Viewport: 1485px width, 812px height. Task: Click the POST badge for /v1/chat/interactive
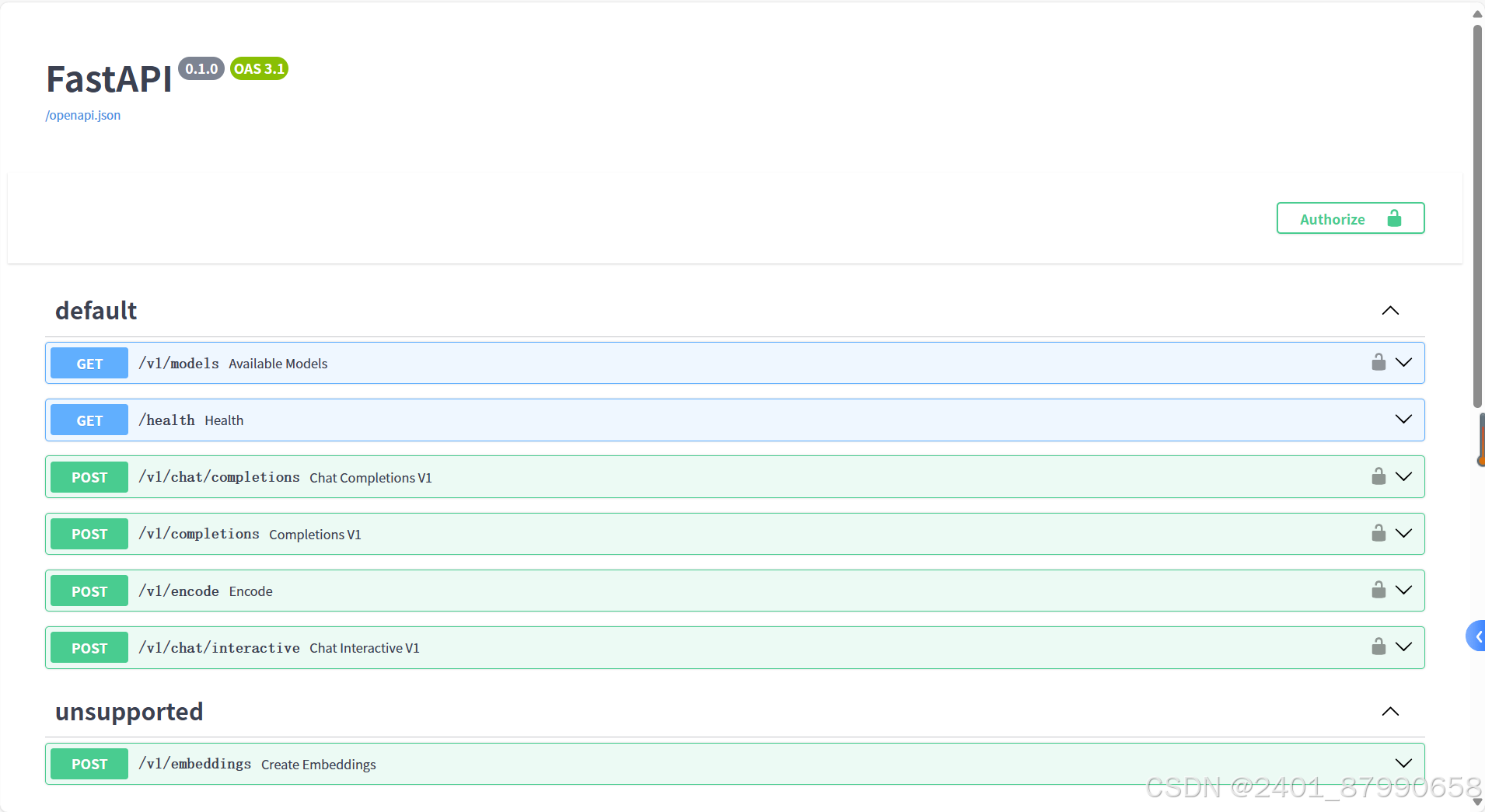(89, 647)
